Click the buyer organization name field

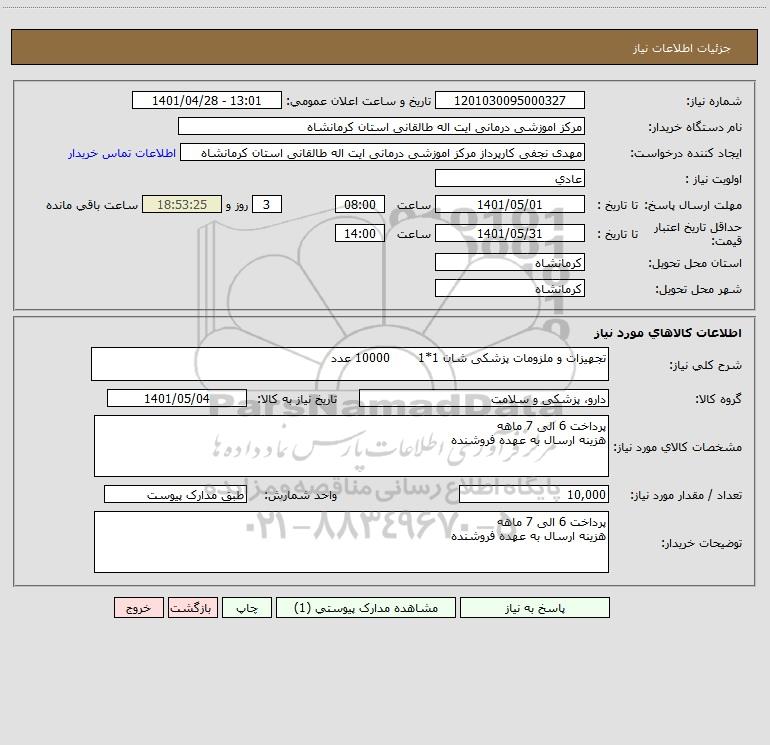(381, 126)
